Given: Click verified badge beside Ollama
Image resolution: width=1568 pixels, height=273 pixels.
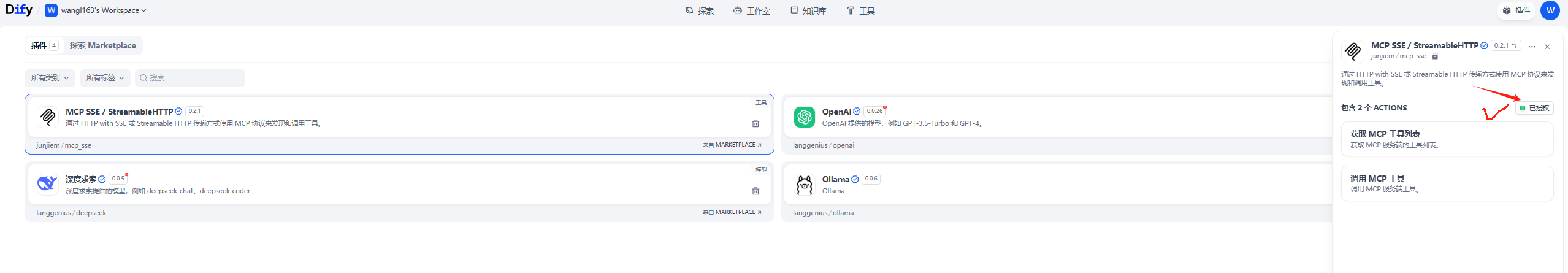Looking at the screenshot, I should (855, 179).
